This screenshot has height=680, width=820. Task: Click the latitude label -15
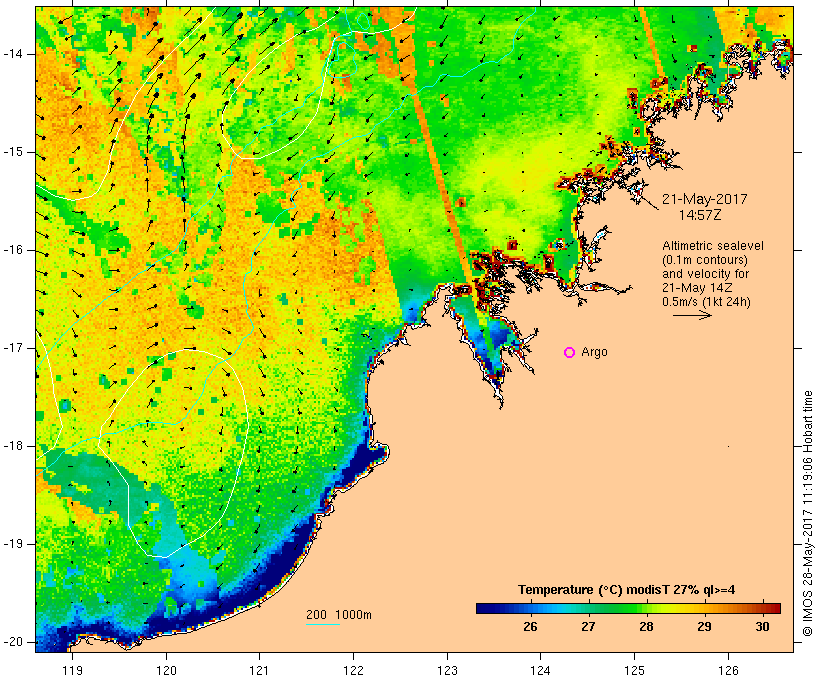(12, 152)
